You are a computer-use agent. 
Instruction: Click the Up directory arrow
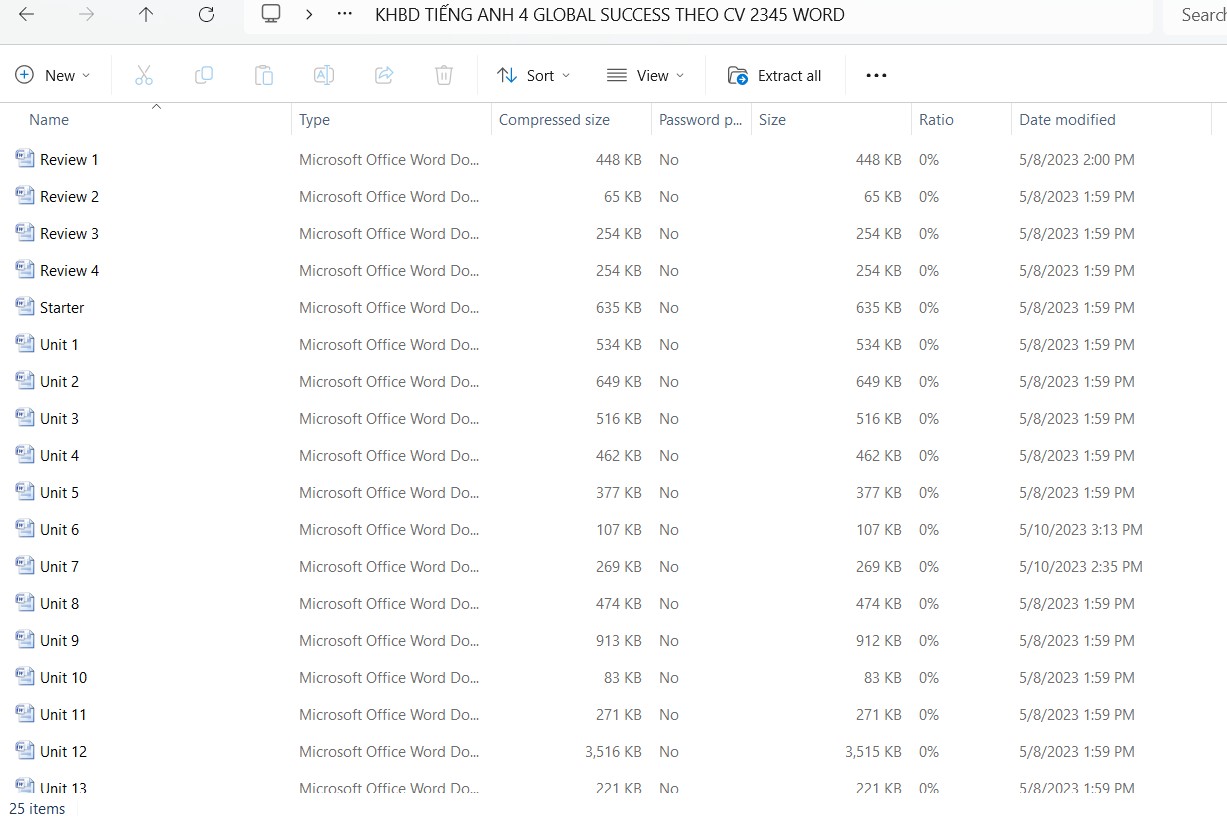point(146,15)
